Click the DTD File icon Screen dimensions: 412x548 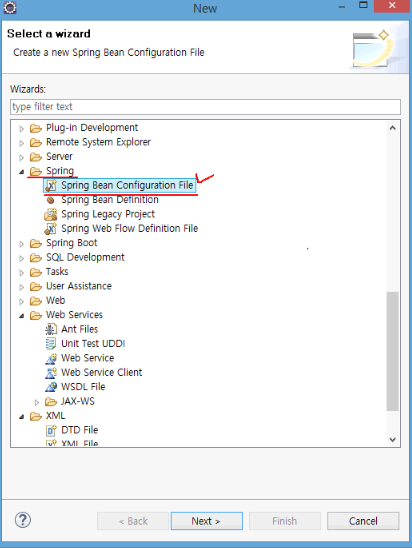51,430
